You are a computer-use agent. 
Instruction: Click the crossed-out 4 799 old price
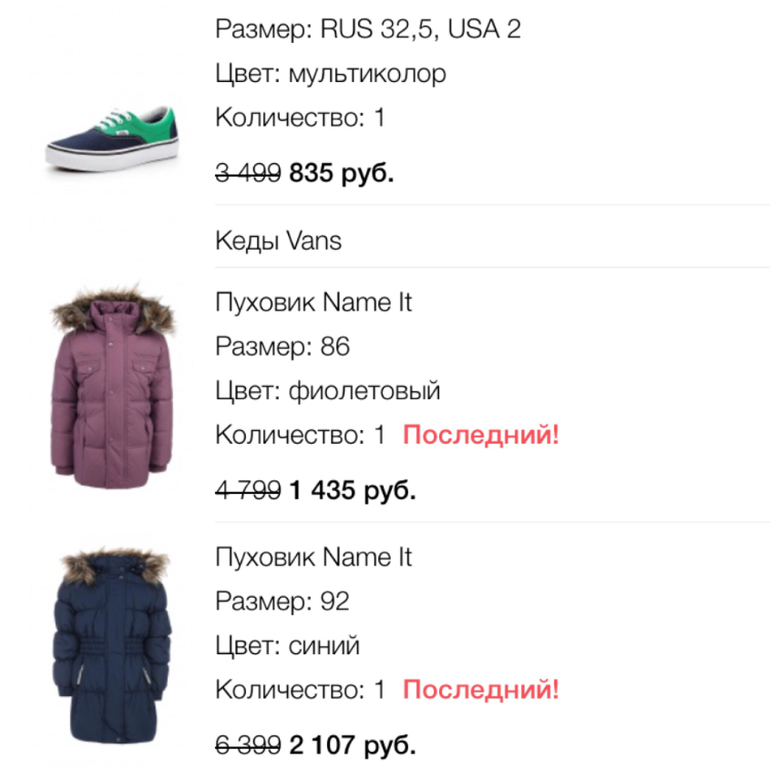click(248, 491)
